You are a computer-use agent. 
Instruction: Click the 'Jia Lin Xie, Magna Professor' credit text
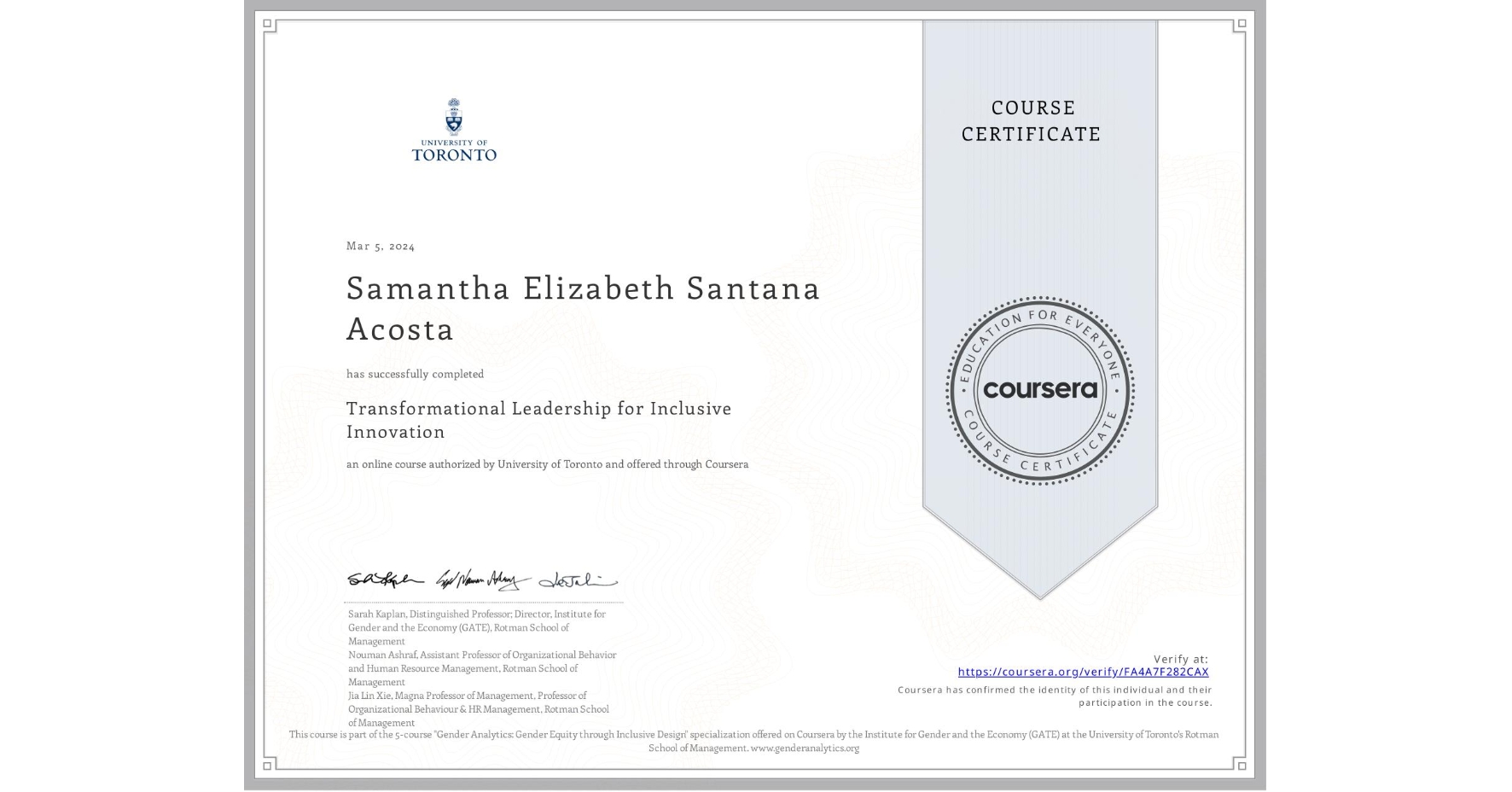(x=479, y=709)
